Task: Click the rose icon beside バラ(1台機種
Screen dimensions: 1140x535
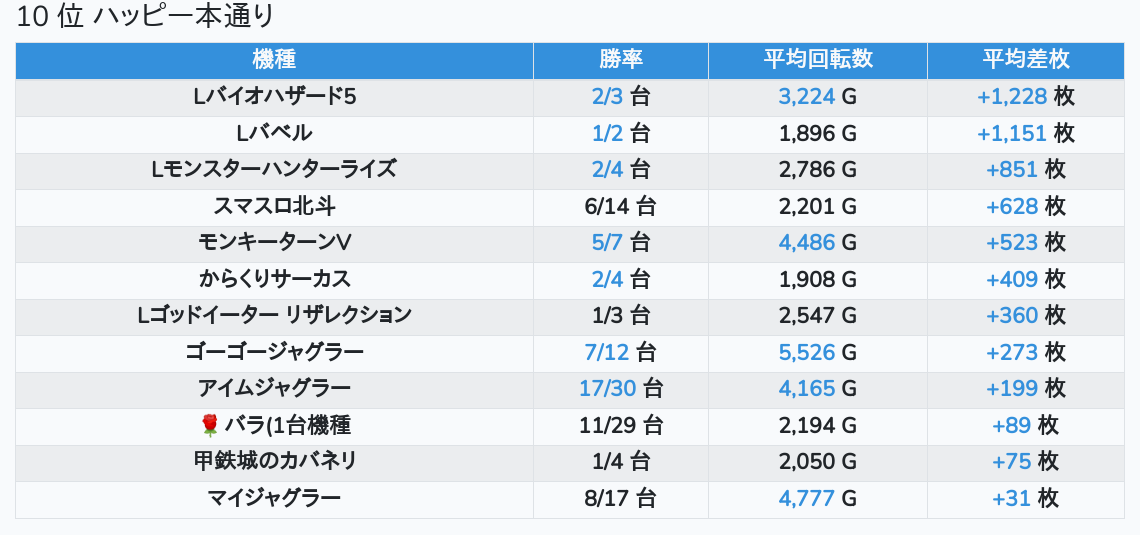Action: [x=209, y=425]
